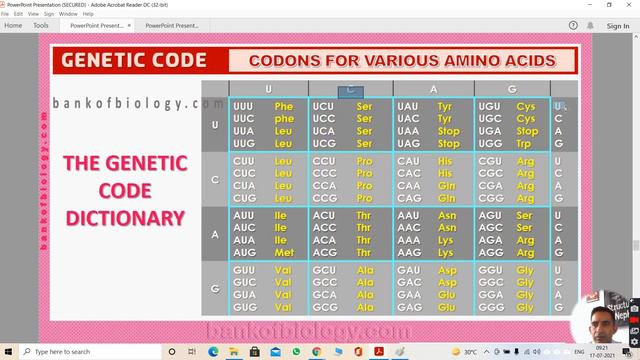
Task: Show hidden system tray icons chevron
Action: [487, 352]
